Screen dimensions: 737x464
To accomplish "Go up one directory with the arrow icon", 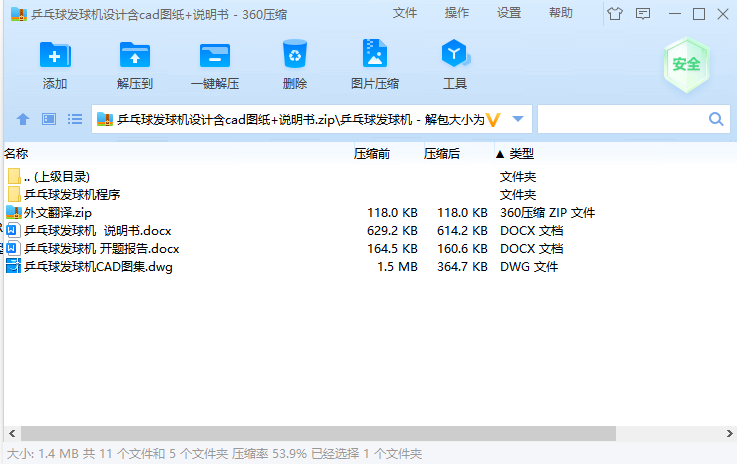I will coord(23,119).
